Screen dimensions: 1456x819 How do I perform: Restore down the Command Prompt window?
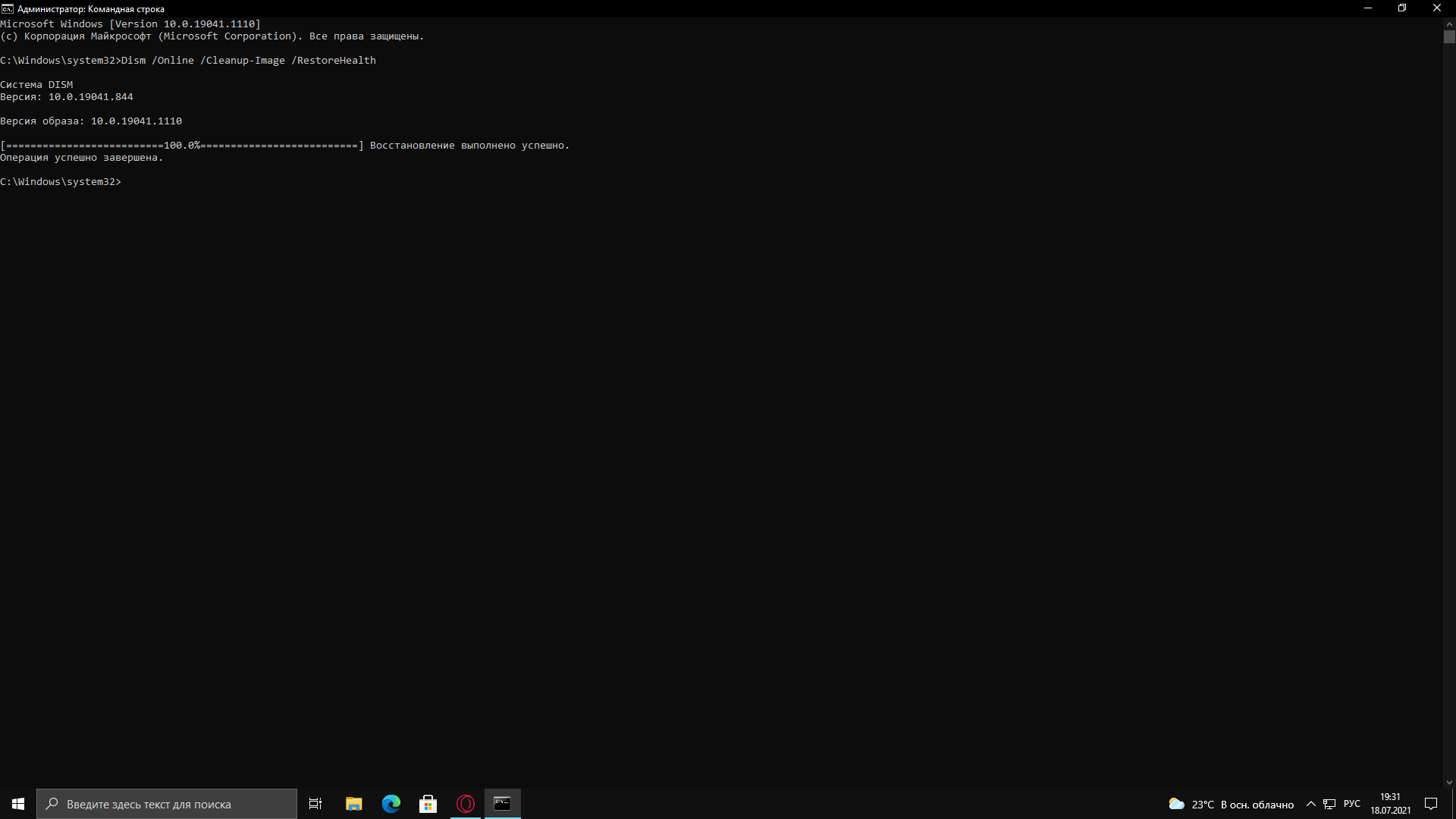1402,8
